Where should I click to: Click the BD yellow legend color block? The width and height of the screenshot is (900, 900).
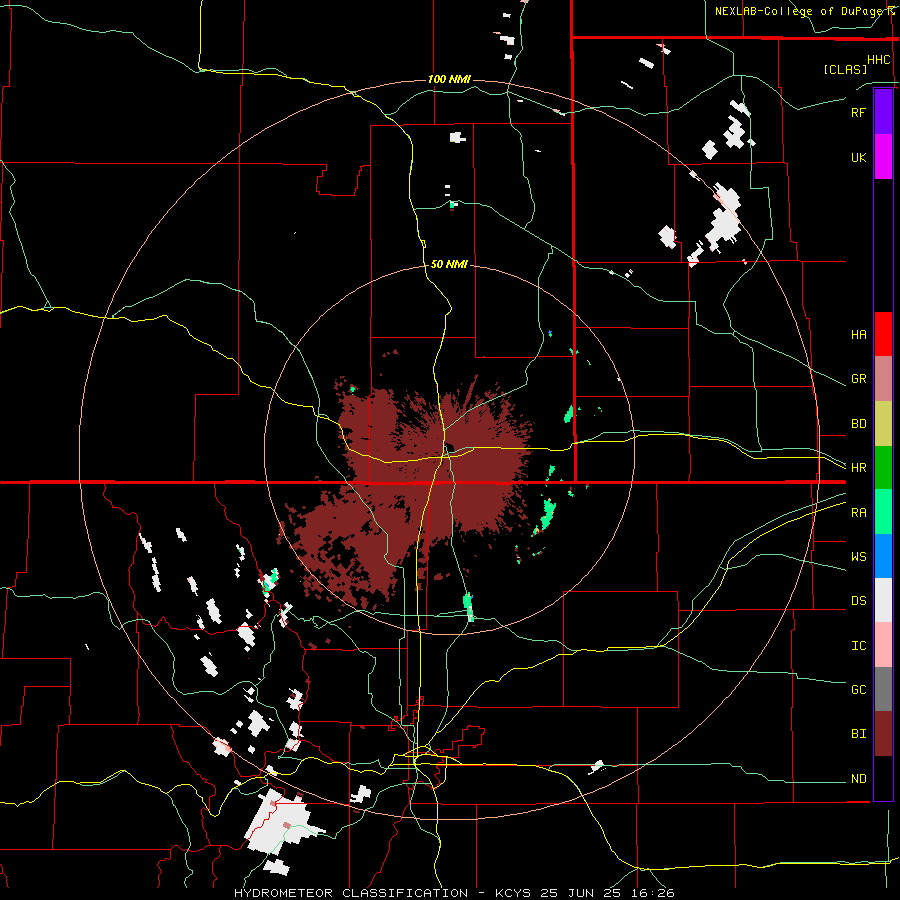(x=883, y=424)
